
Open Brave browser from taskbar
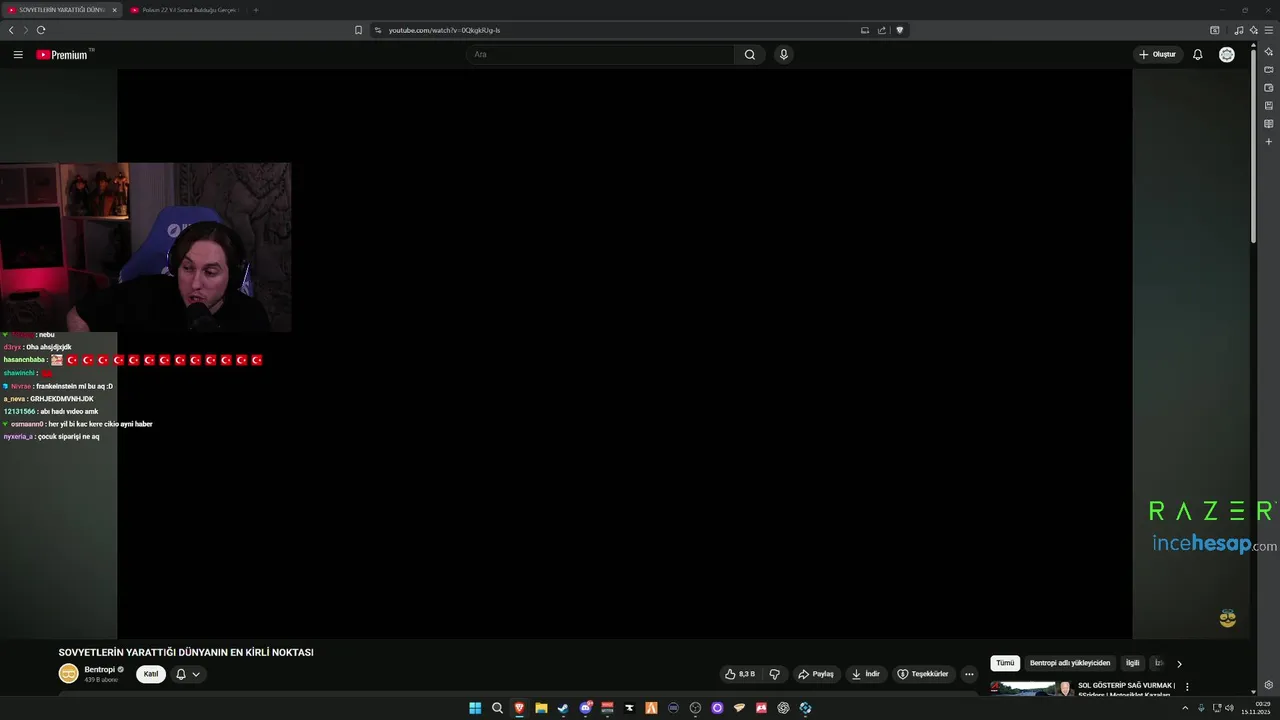coord(519,708)
